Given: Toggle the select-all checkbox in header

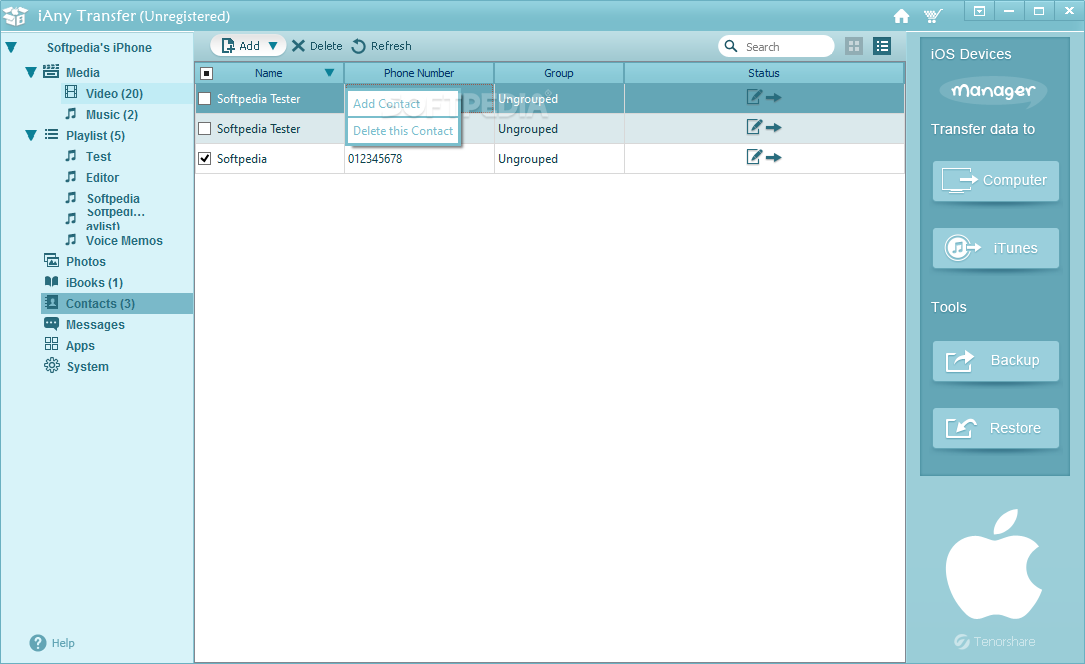Looking at the screenshot, I should pos(206,73).
